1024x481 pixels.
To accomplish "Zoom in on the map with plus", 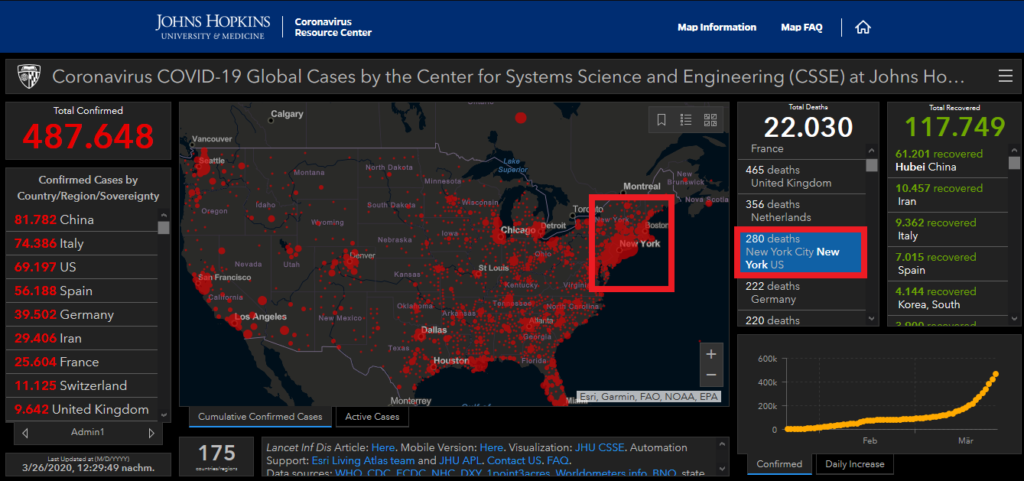I will pos(711,354).
